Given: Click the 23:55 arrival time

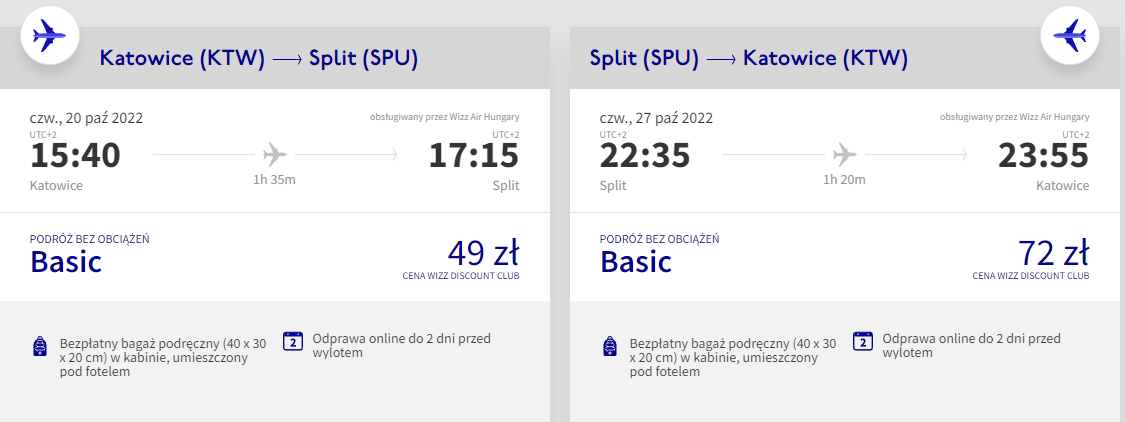Looking at the screenshot, I should tap(1044, 155).
